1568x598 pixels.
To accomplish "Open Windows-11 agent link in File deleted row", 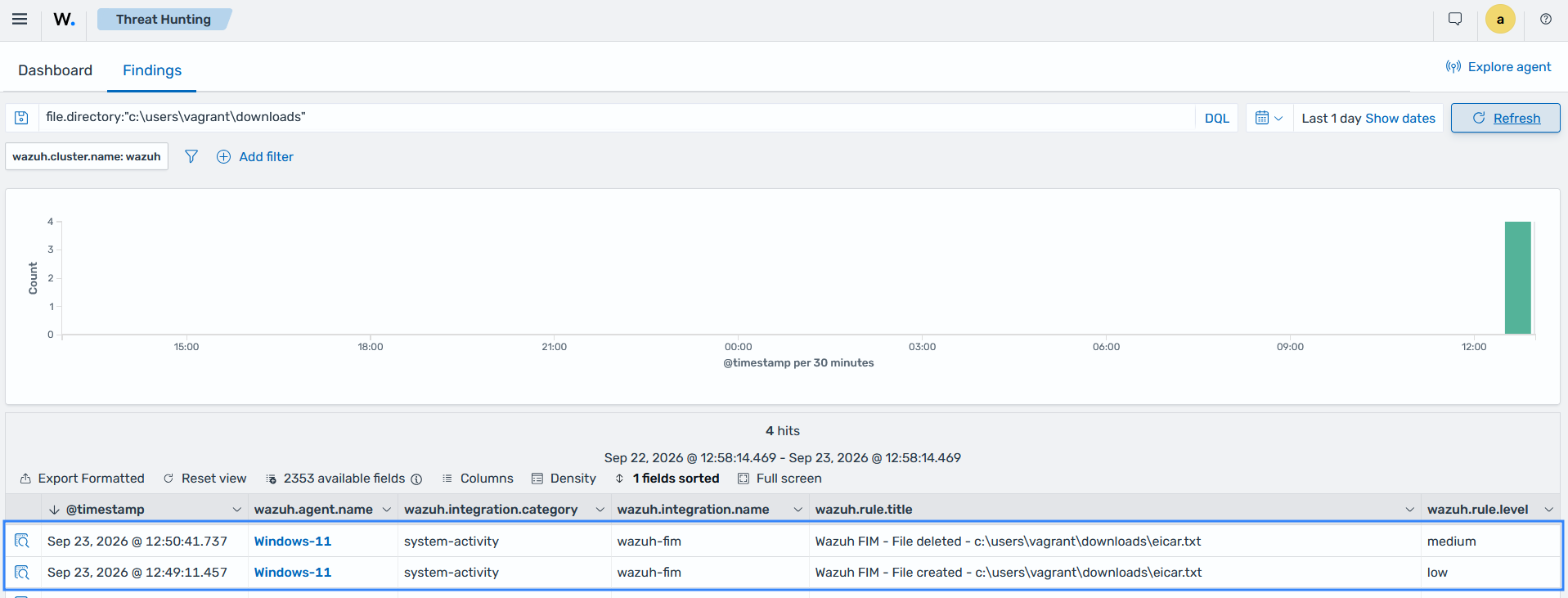I will [293, 542].
